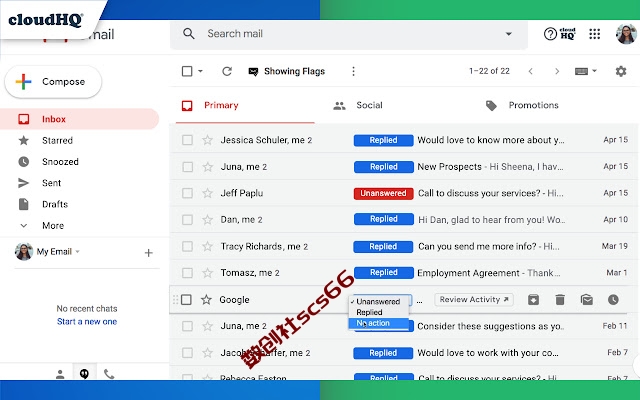Viewport: 640px width, 400px height.
Task: Select Tracy Richards email checkbox
Action: (187, 247)
